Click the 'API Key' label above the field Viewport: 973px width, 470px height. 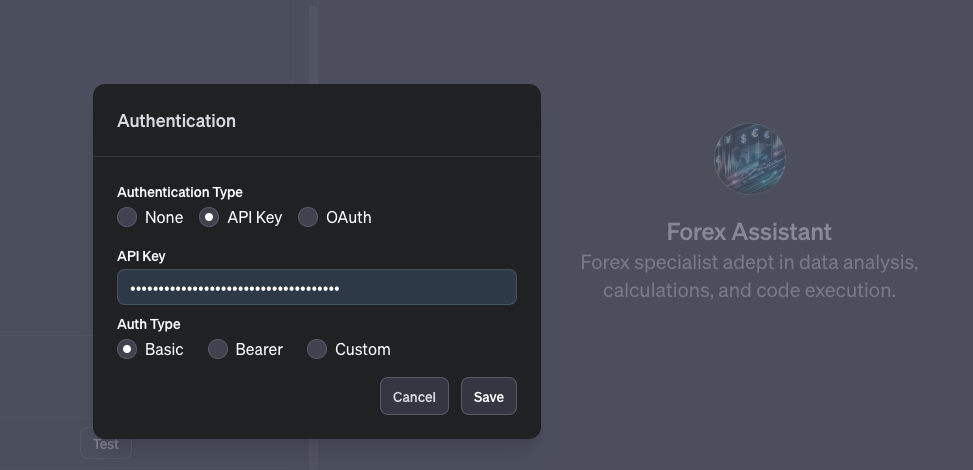pos(141,256)
